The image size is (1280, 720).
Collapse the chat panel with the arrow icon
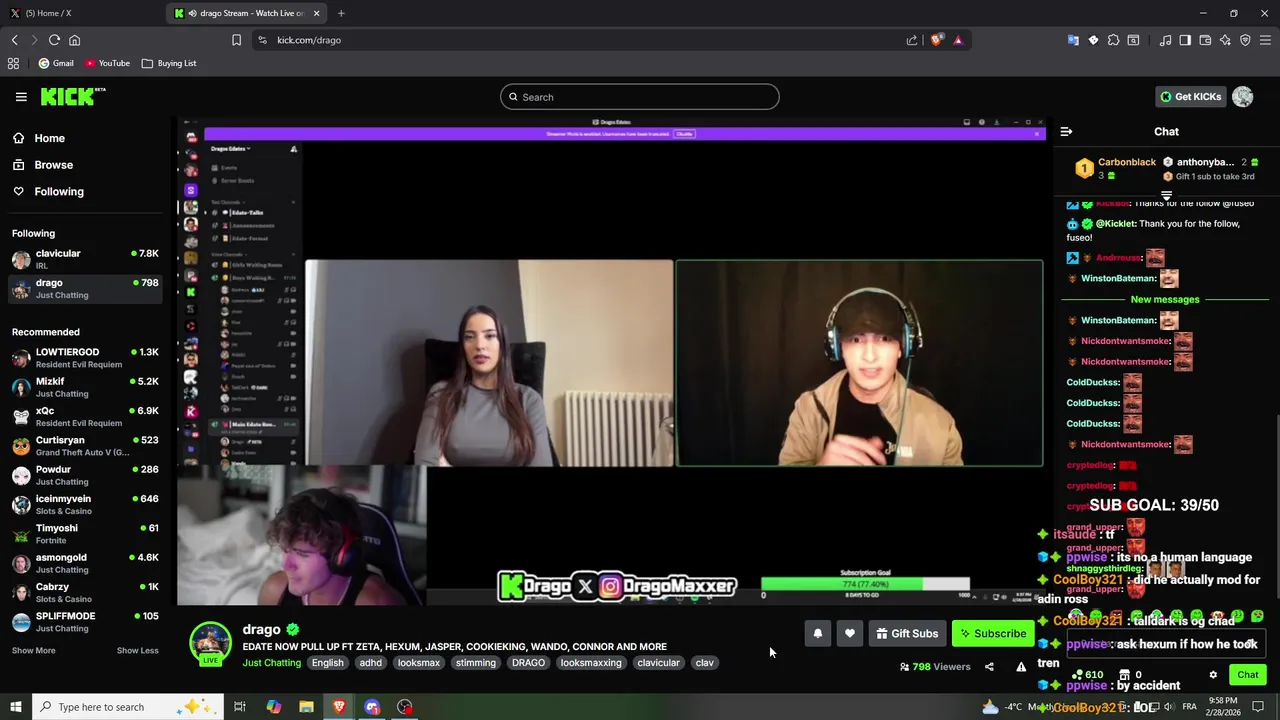click(x=1066, y=131)
